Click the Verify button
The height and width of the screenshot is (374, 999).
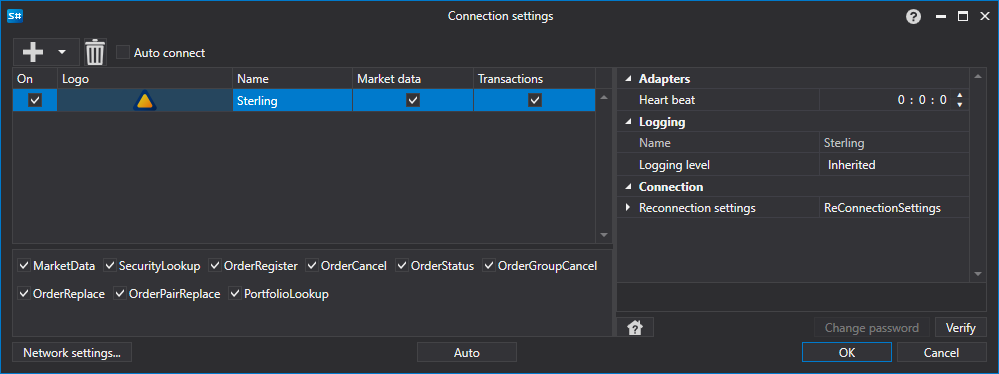point(960,328)
